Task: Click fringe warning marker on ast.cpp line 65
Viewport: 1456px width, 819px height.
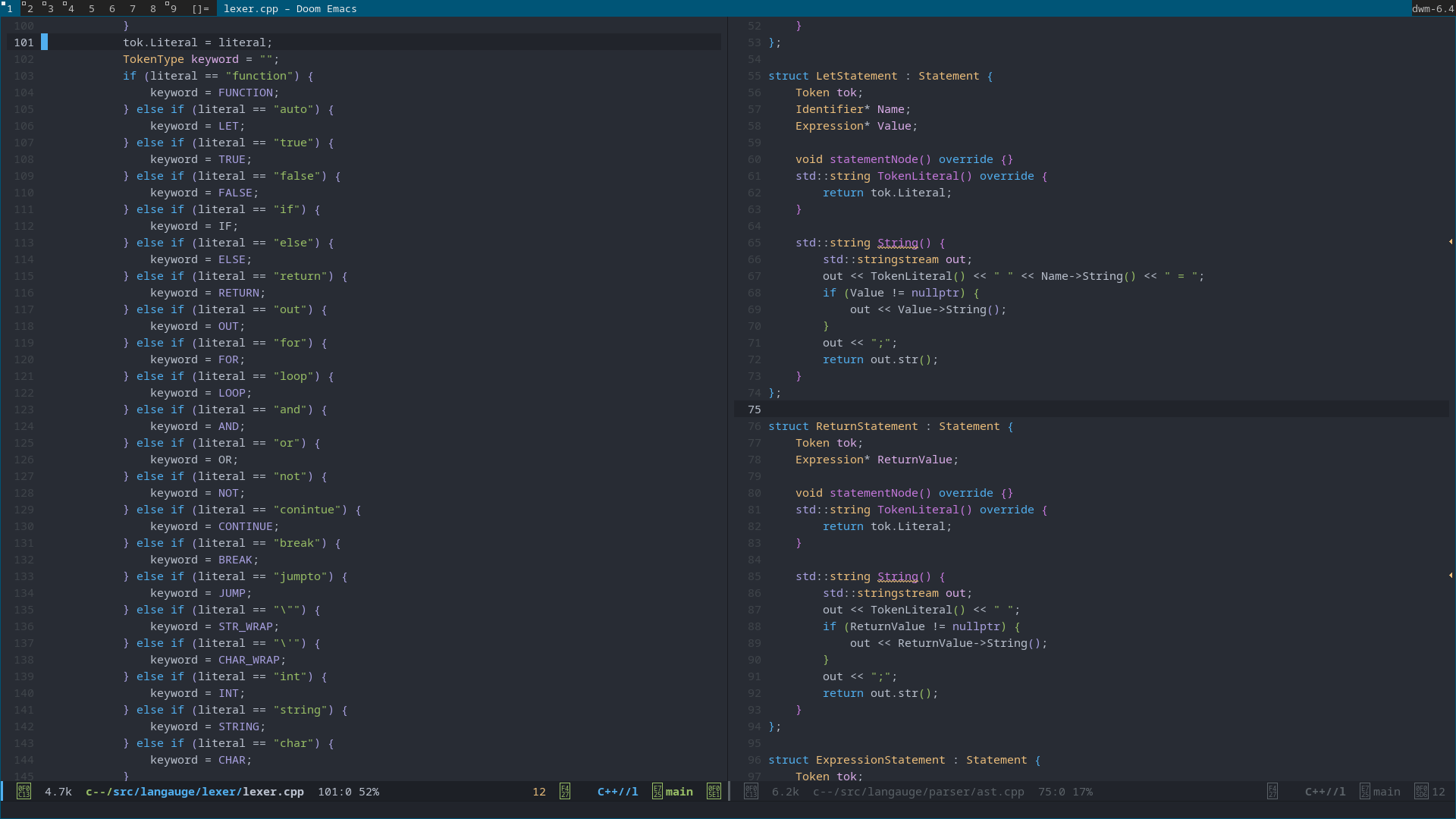Action: click(x=1450, y=242)
